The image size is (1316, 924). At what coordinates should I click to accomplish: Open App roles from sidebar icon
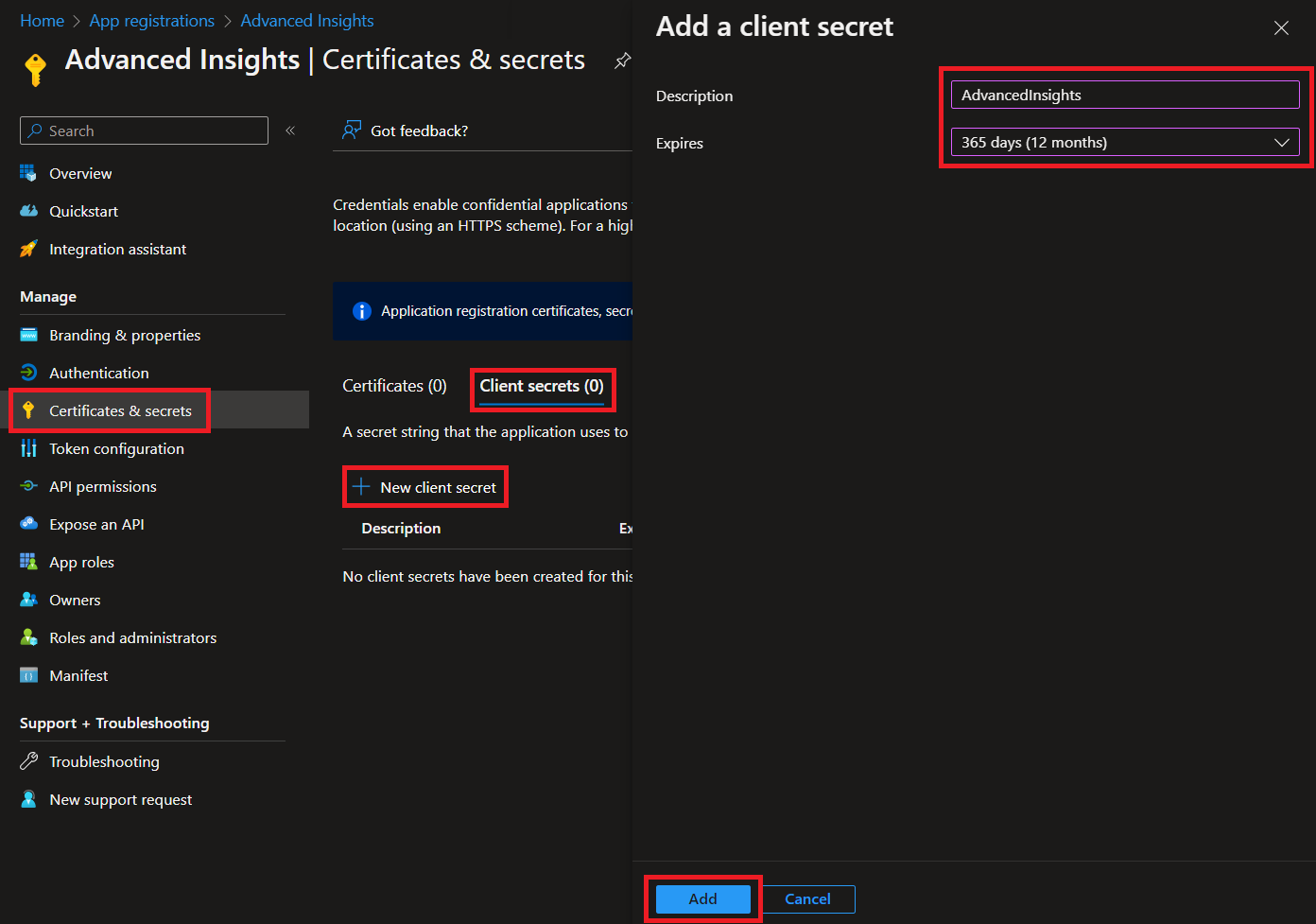(28, 562)
